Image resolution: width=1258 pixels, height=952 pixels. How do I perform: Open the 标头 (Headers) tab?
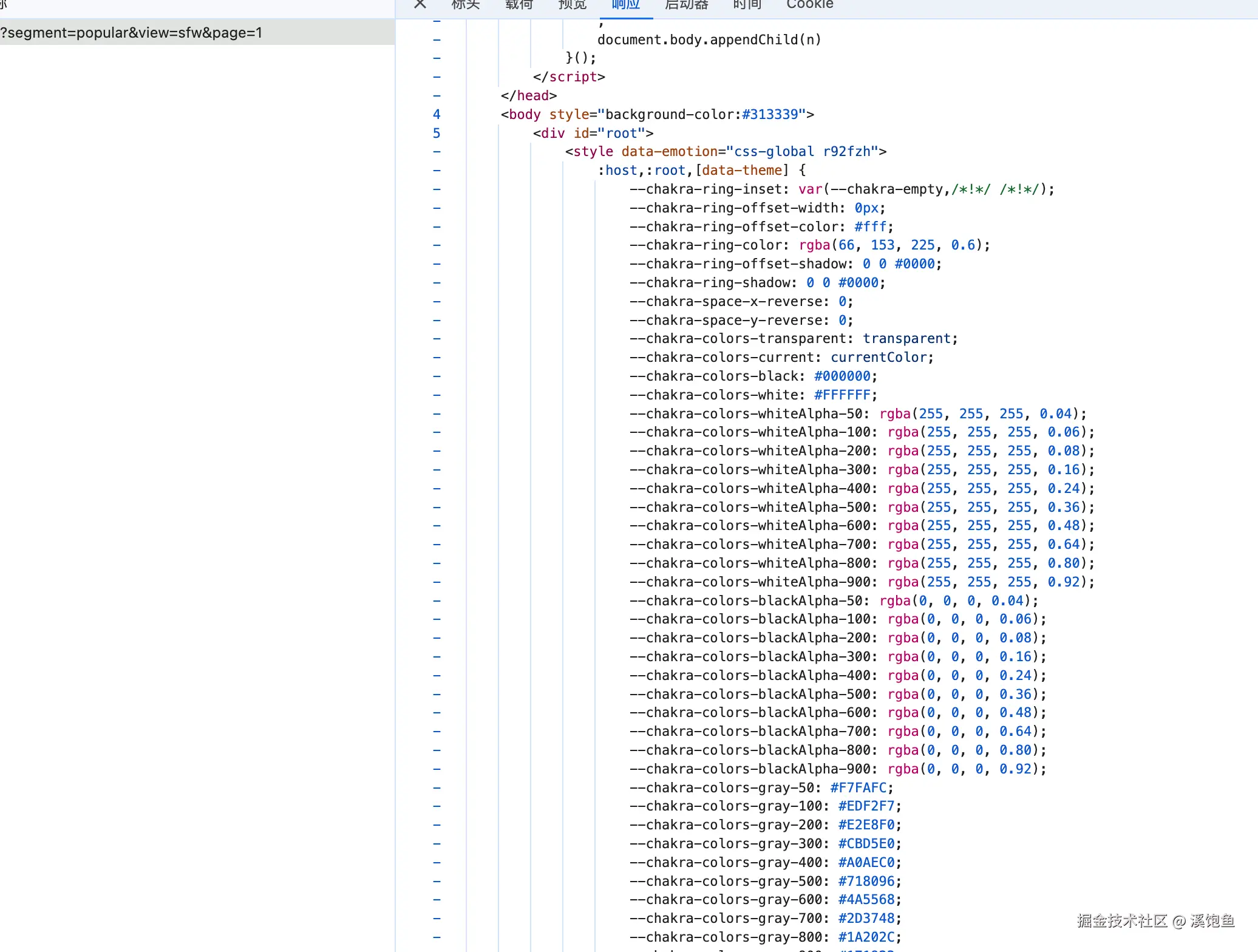click(x=466, y=5)
